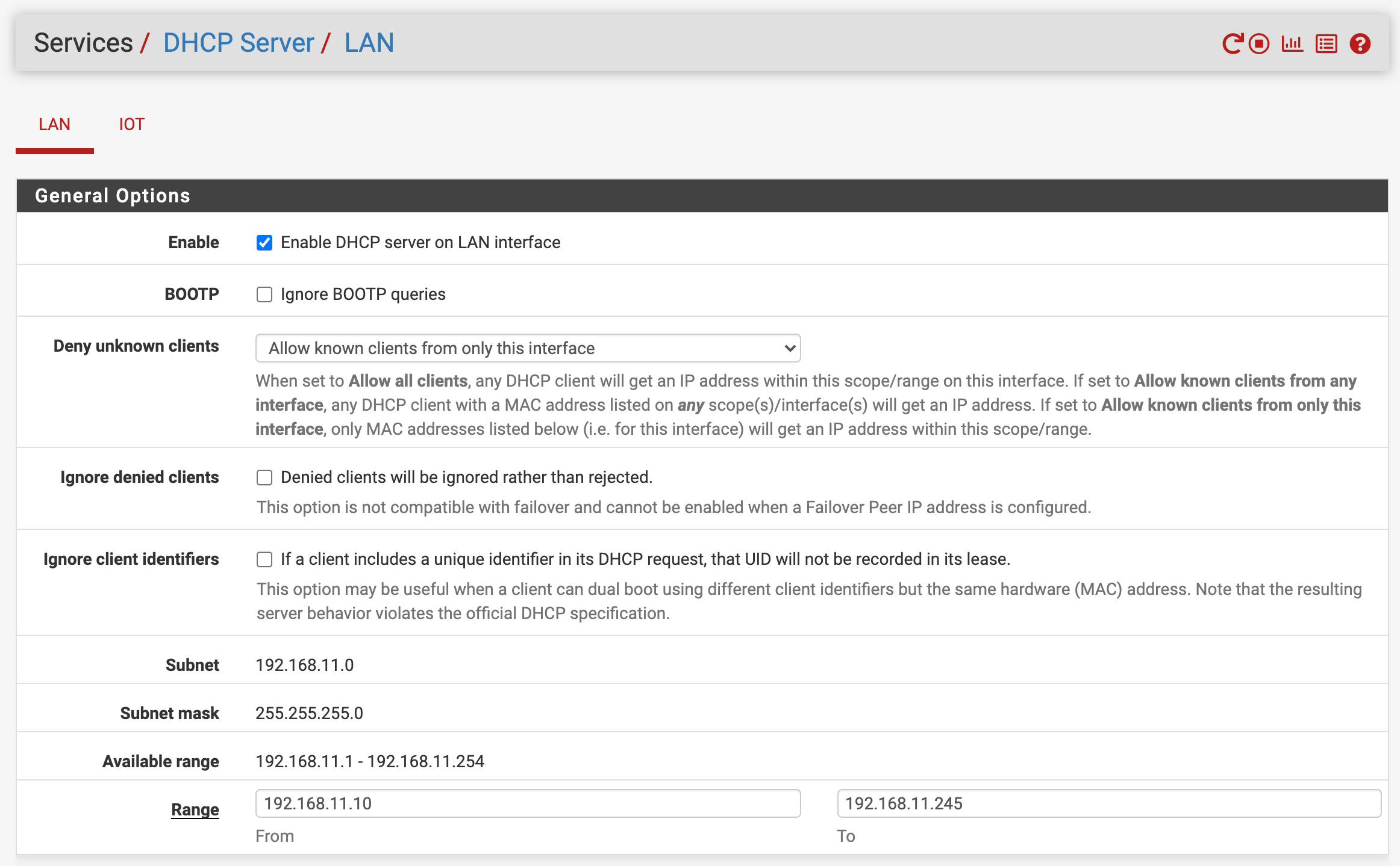Check Ignore BOOTP queries

264,294
